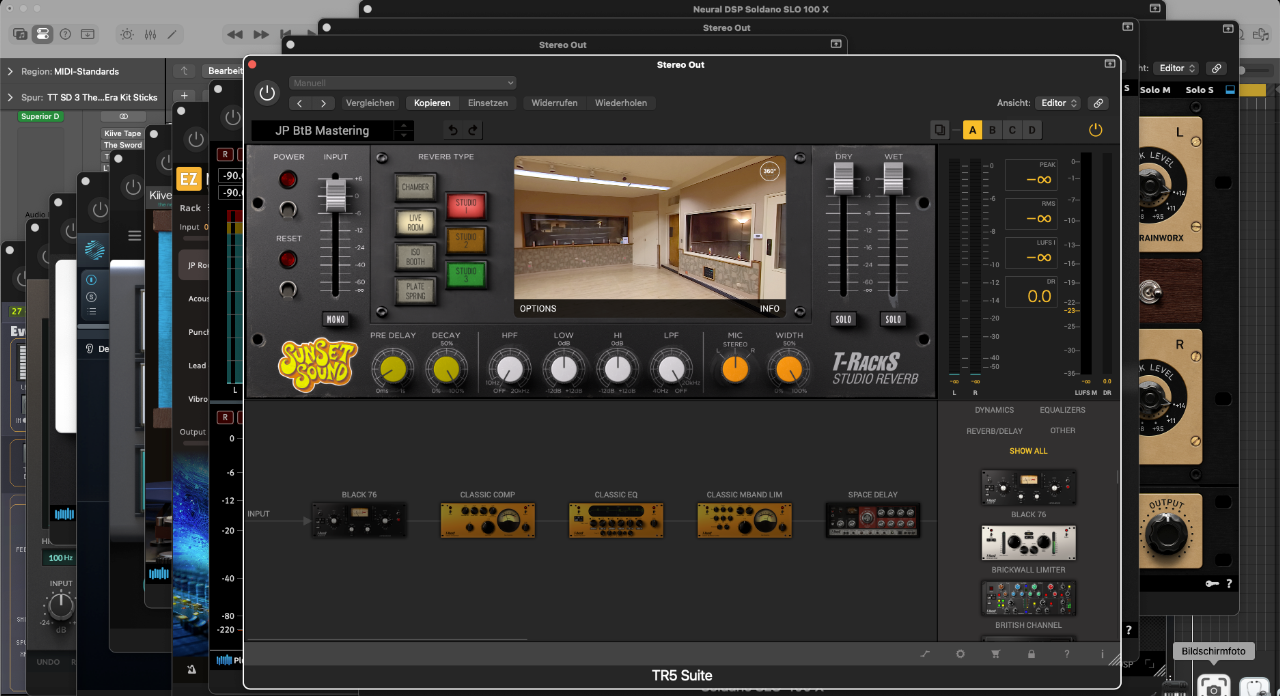Click the lock icon in T-RackS footer
Viewport: 1280px width, 696px height.
tap(1031, 654)
